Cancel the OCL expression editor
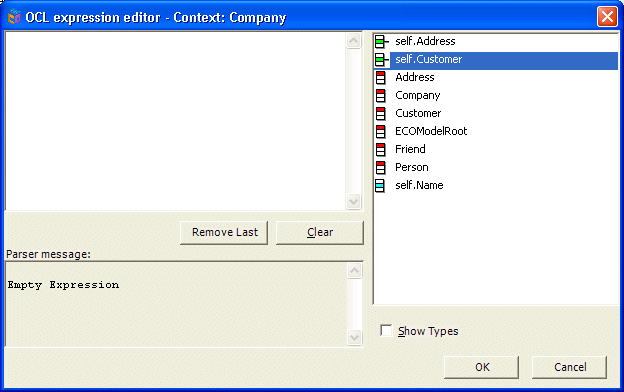 [x=569, y=367]
